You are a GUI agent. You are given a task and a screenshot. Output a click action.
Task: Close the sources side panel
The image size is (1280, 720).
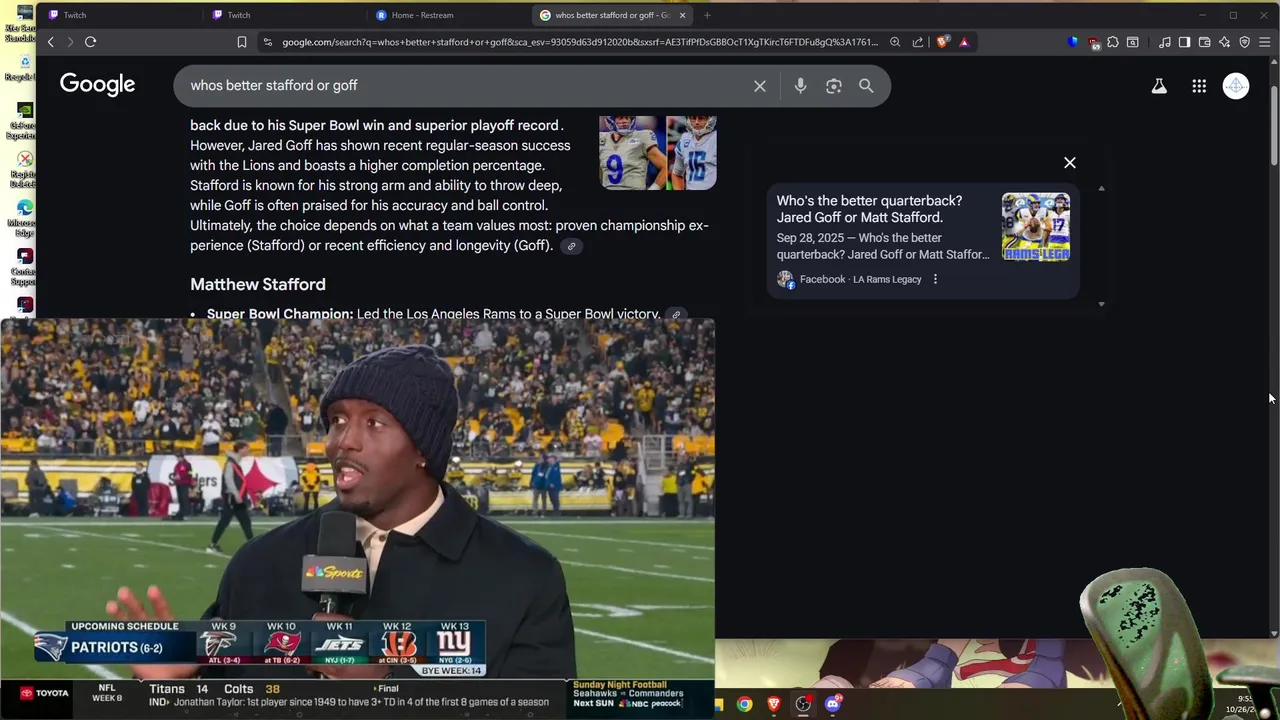coord(1070,163)
